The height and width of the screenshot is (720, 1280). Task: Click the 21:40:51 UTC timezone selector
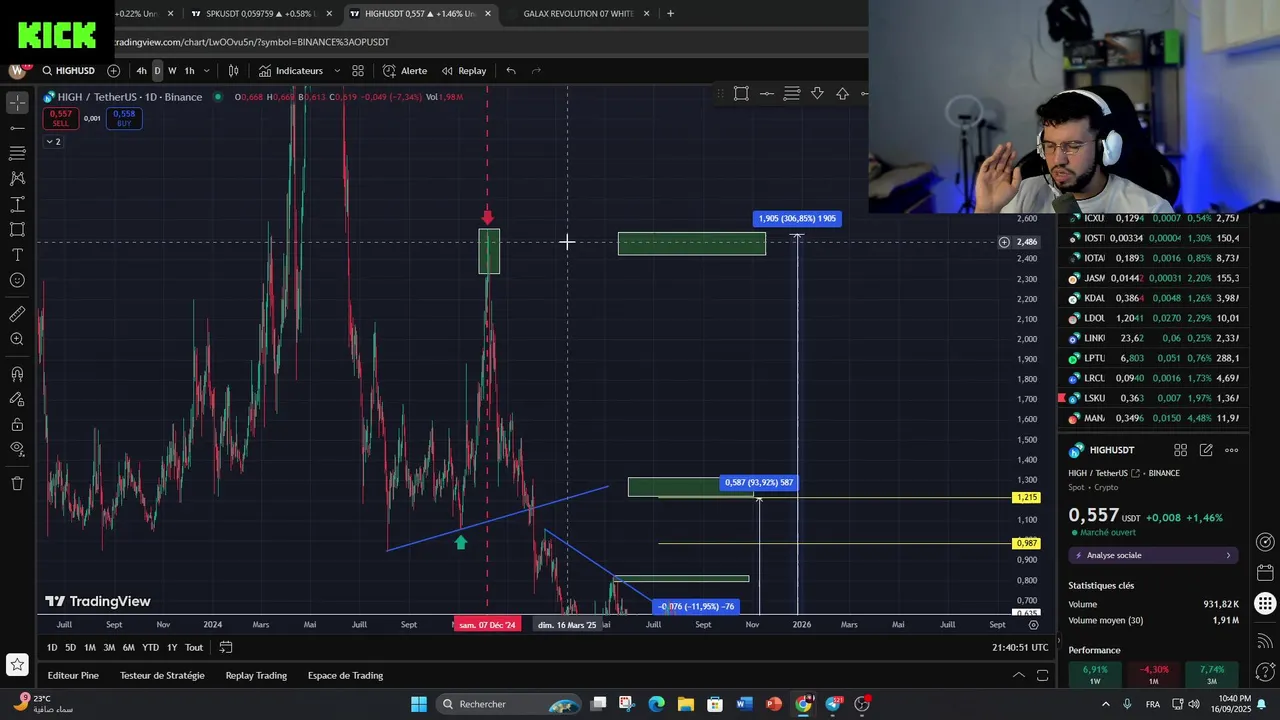click(x=1020, y=647)
